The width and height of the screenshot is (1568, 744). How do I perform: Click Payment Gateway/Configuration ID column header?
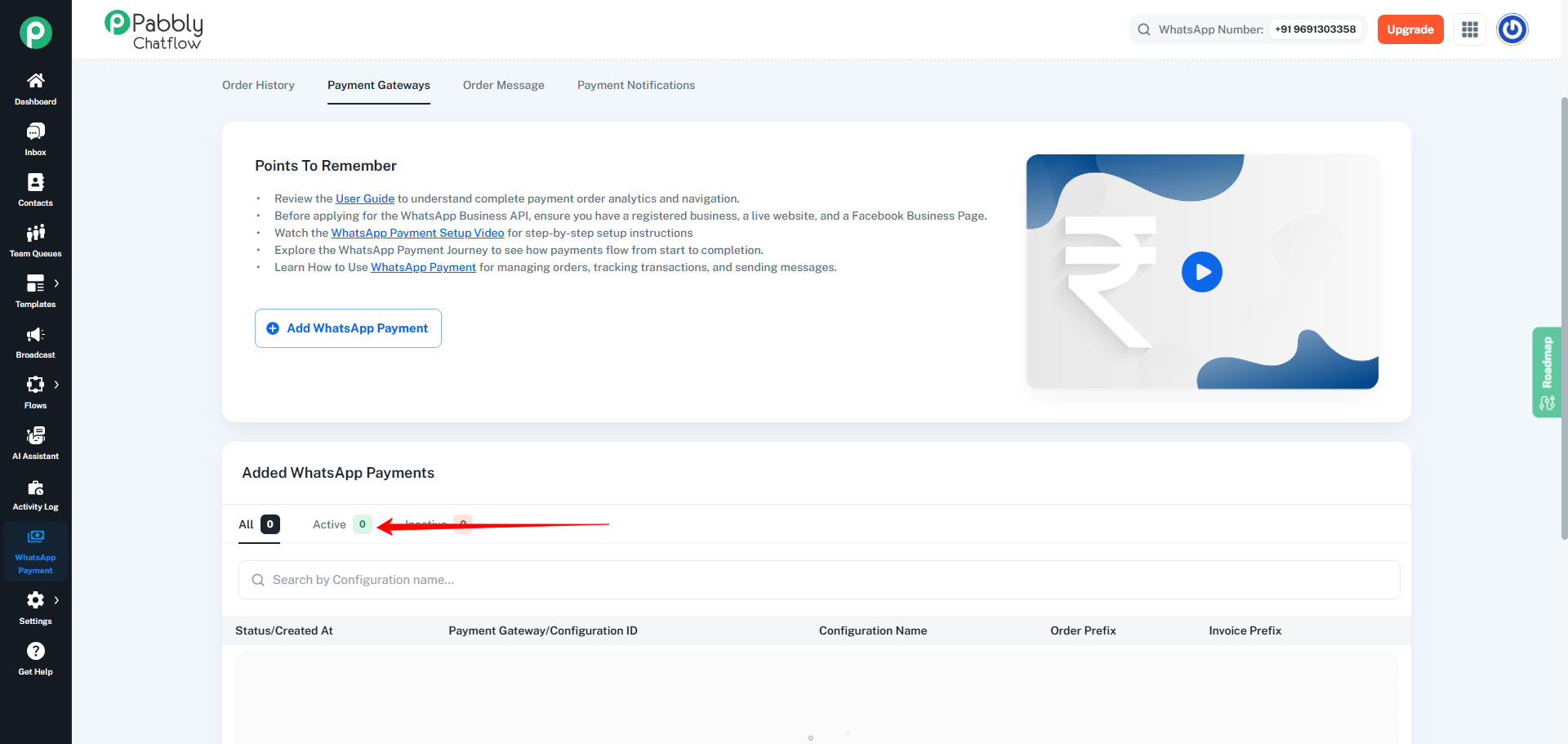pos(543,630)
